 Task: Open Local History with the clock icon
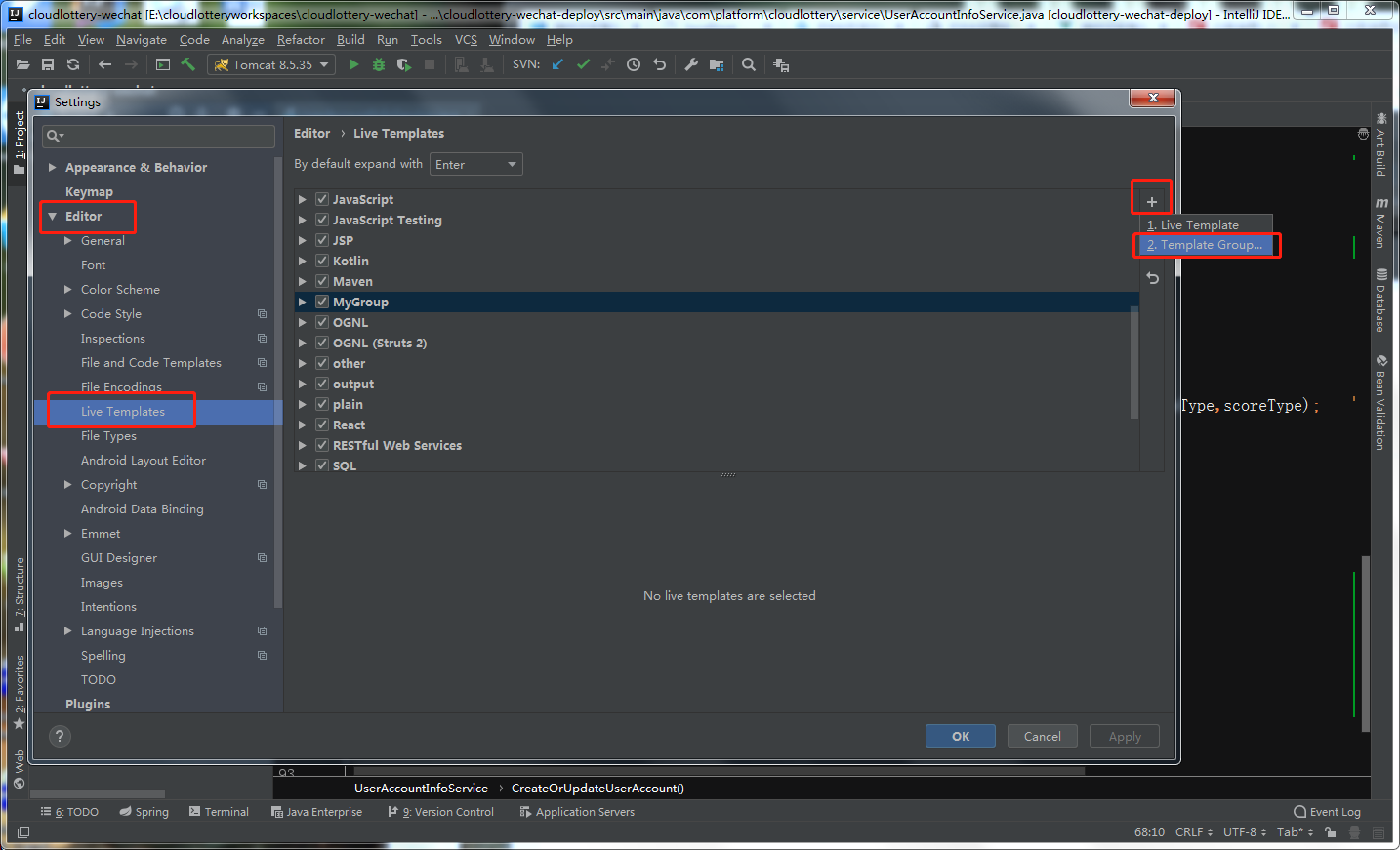[633, 64]
